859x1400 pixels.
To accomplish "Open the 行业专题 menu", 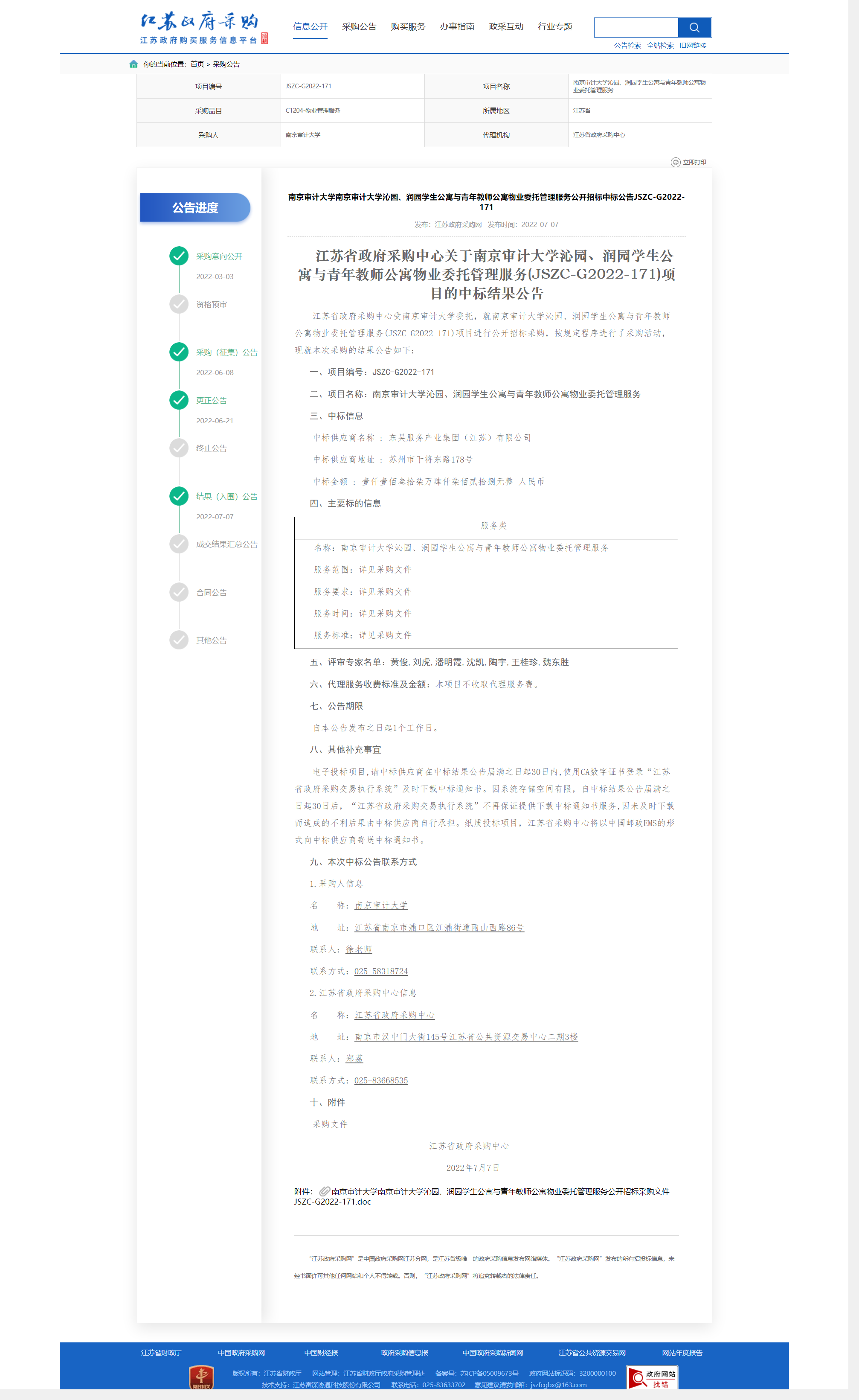I will pos(555,27).
